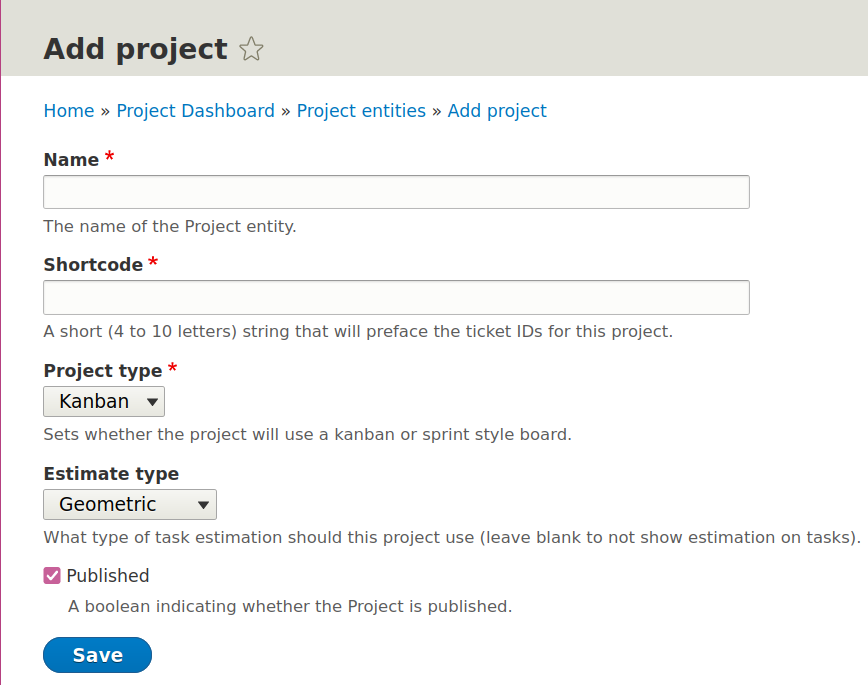Viewport: 868px width, 685px height.
Task: Click the arrow on the Geometric select
Action: (203, 504)
